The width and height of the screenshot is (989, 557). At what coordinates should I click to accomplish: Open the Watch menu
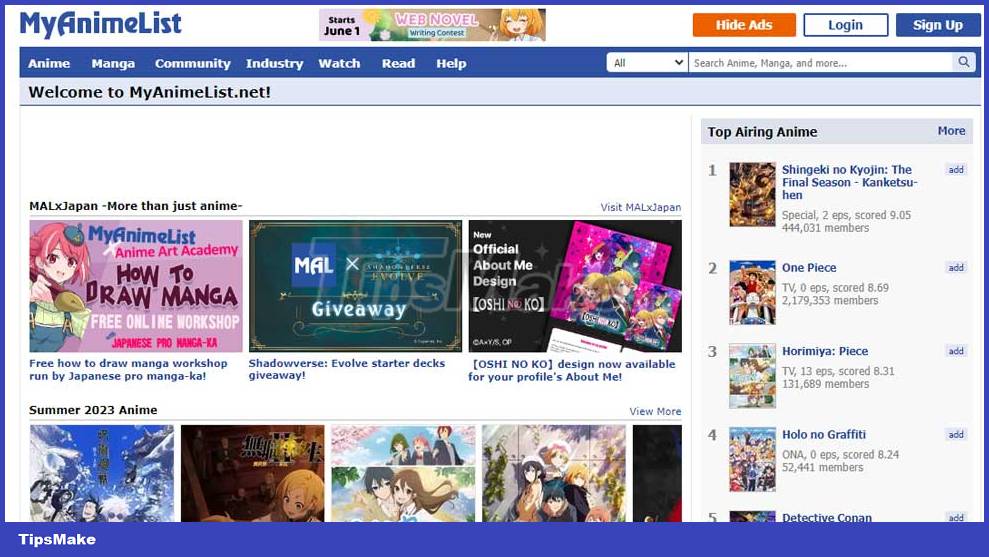(339, 63)
